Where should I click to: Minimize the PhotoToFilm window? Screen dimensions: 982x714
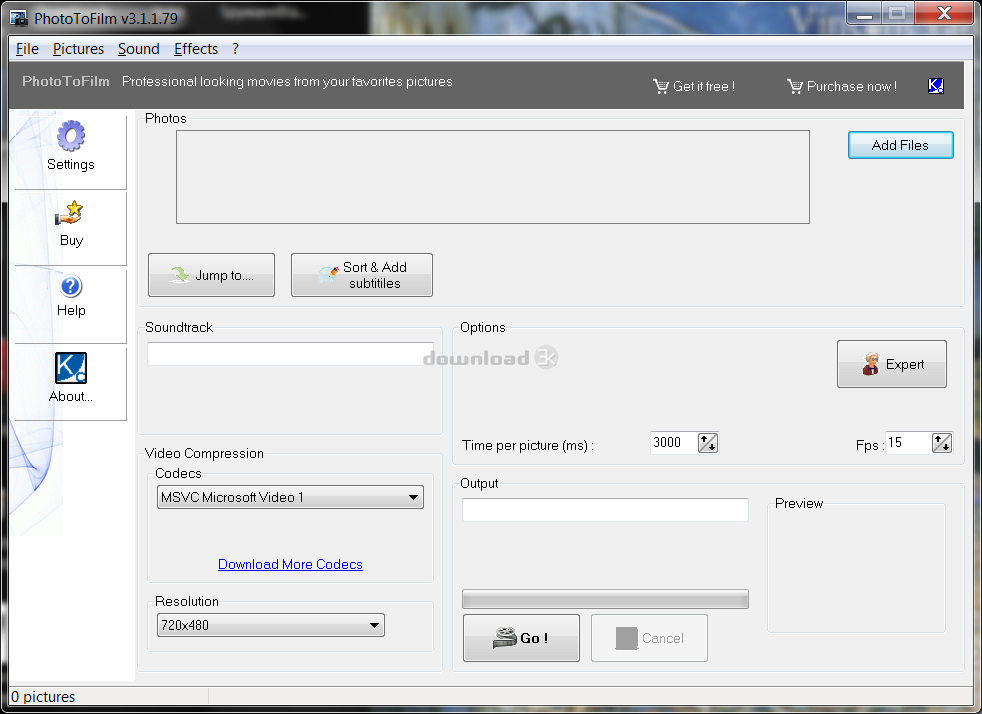(864, 13)
